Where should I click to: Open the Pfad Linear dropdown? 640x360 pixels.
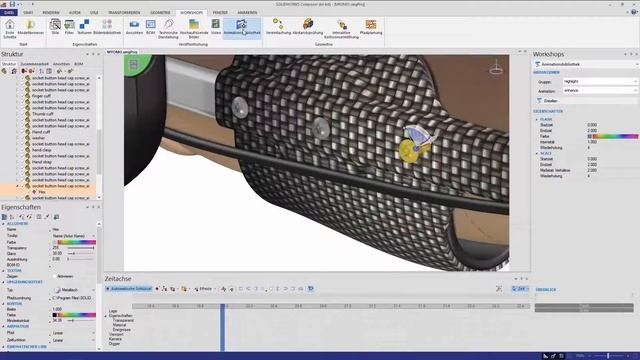(x=73, y=333)
